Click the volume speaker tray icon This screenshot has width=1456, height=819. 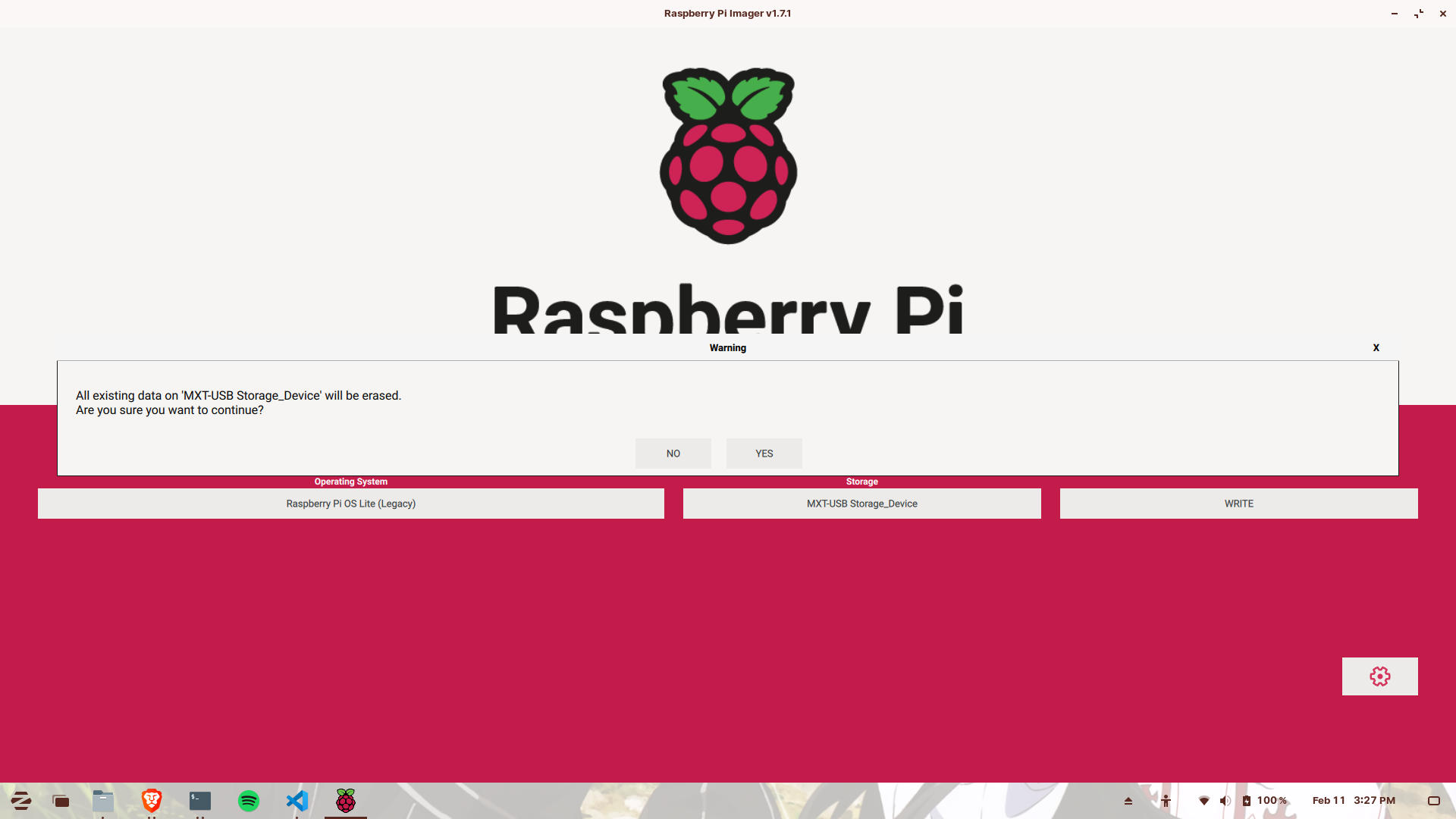click(x=1225, y=801)
